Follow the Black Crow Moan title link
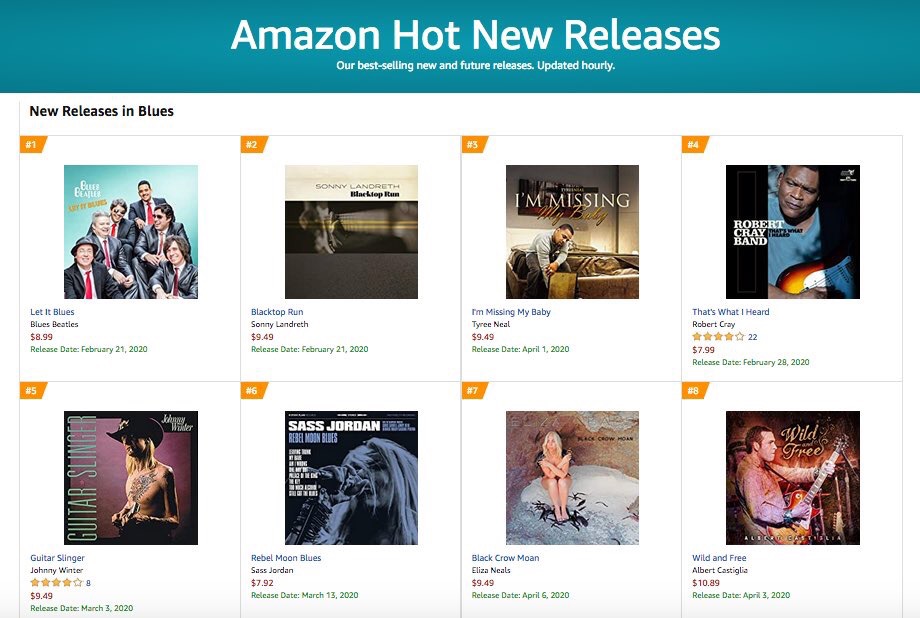This screenshot has height=618, width=920. [505, 558]
